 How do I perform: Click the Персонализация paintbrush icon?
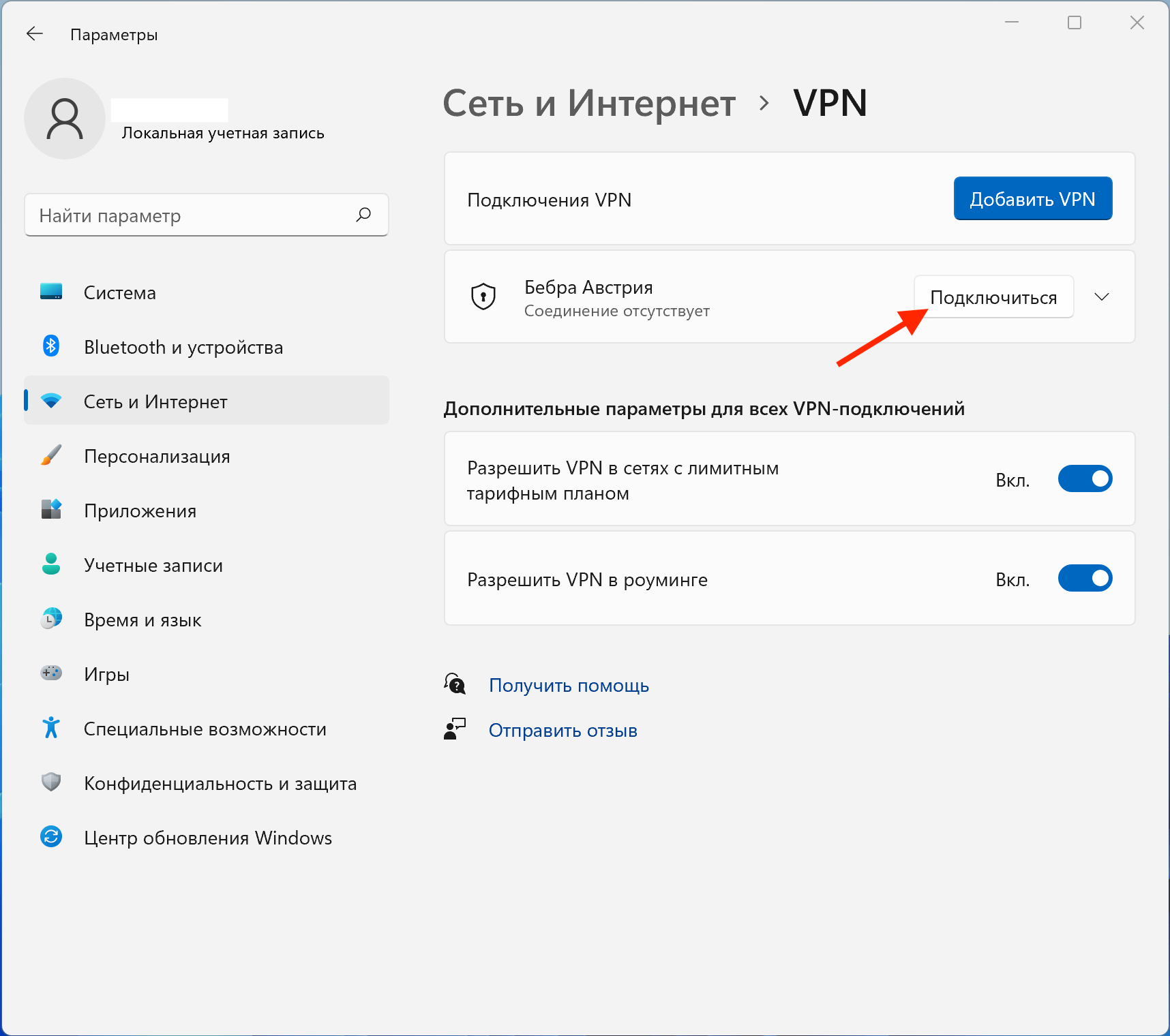51,455
